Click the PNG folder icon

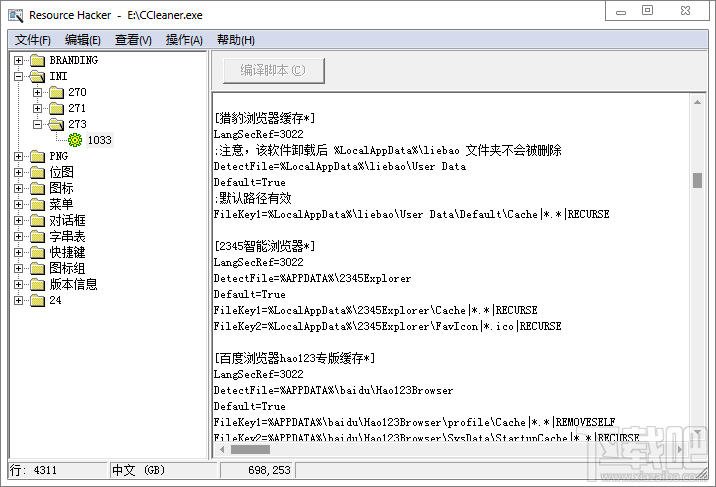[37, 157]
